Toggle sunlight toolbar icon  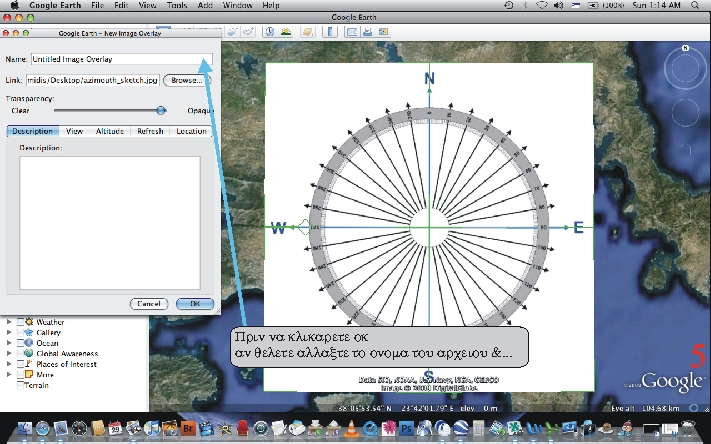(x=286, y=32)
